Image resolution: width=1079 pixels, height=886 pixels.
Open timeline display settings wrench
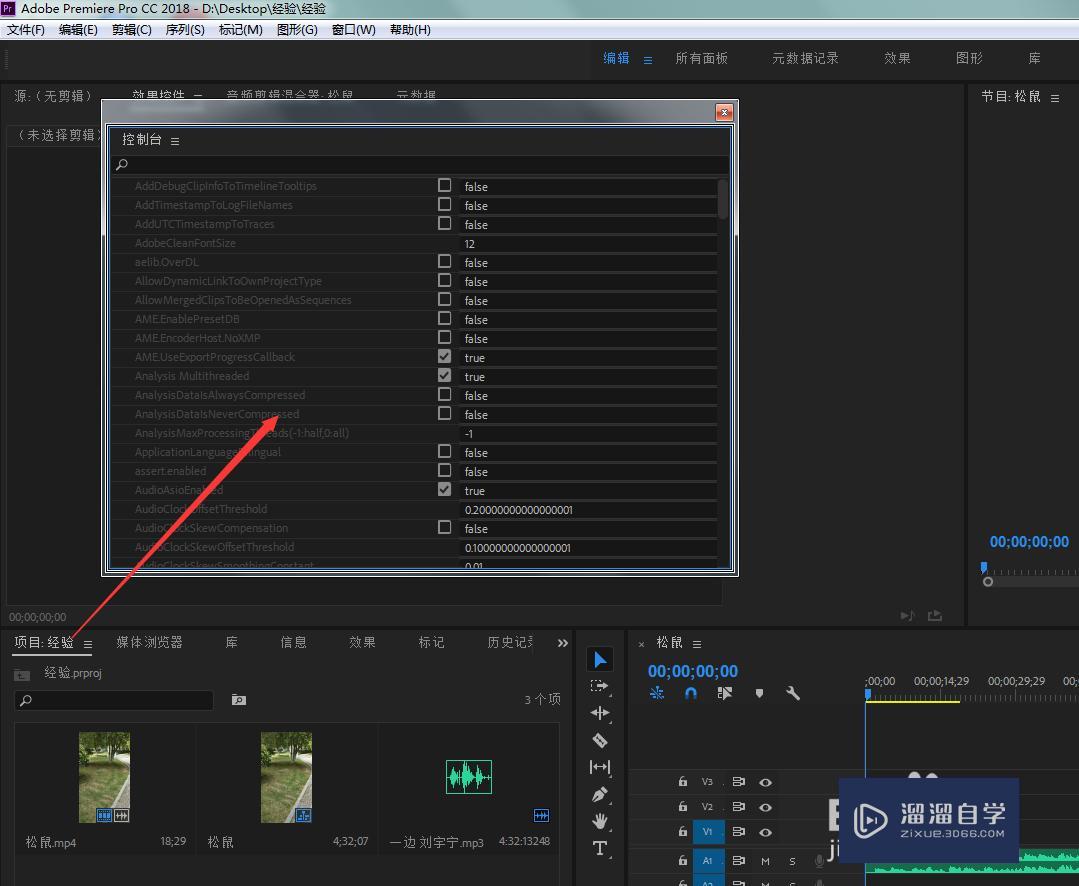click(793, 693)
